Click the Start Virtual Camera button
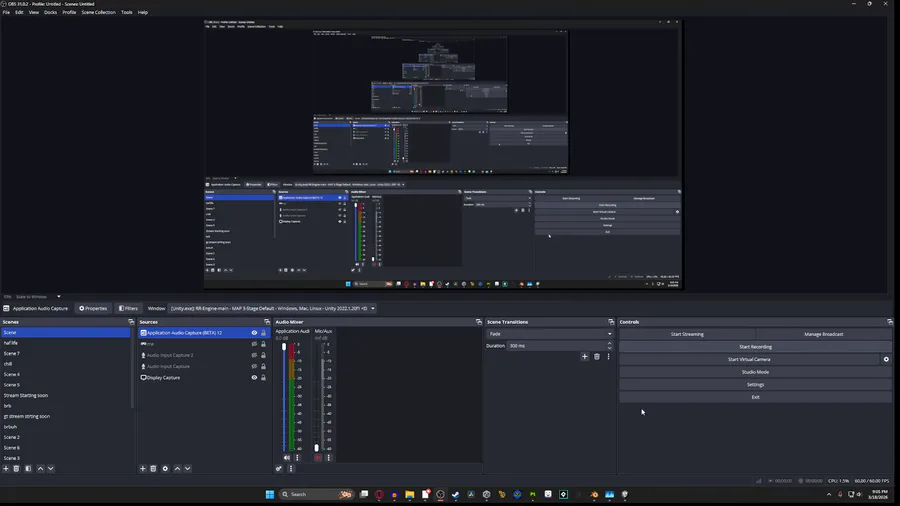 click(x=749, y=360)
